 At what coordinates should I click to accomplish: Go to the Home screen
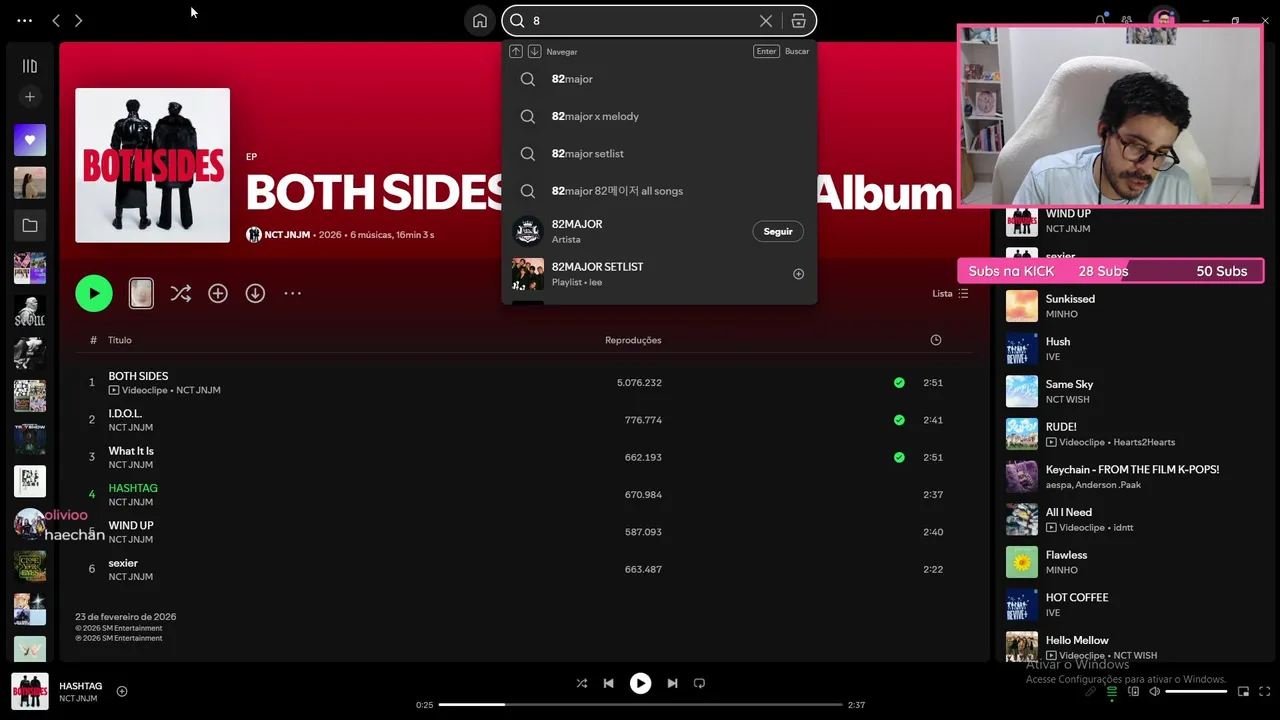click(480, 21)
